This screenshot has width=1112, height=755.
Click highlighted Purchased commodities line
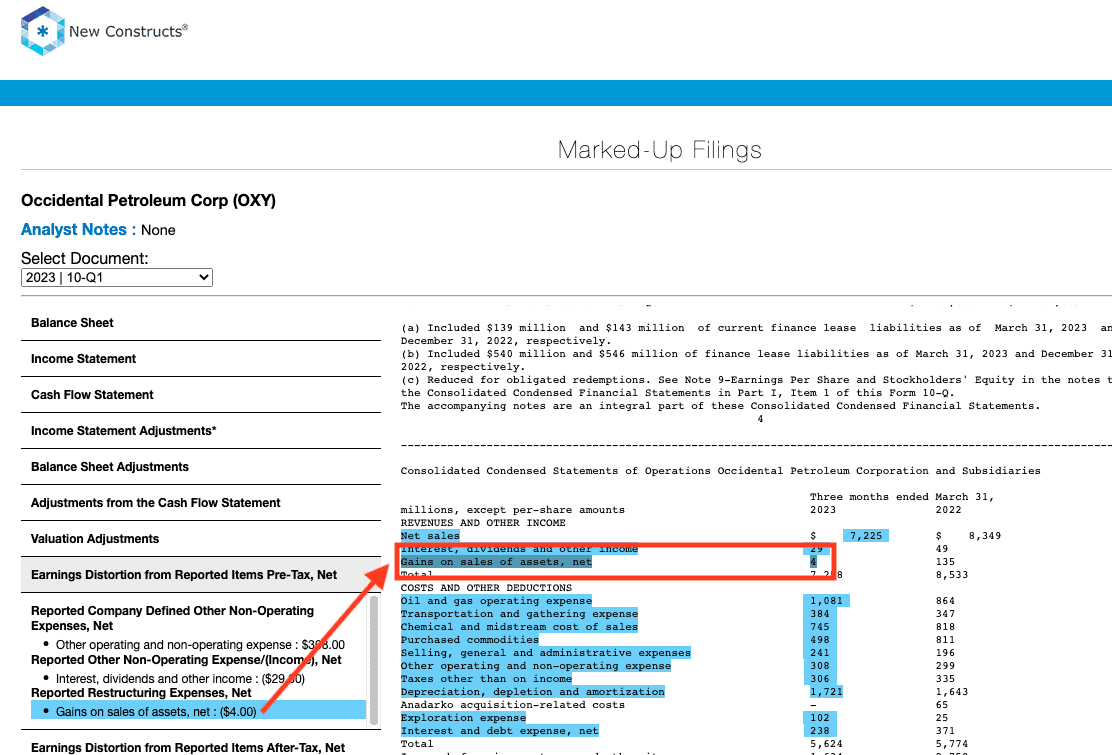tap(469, 640)
